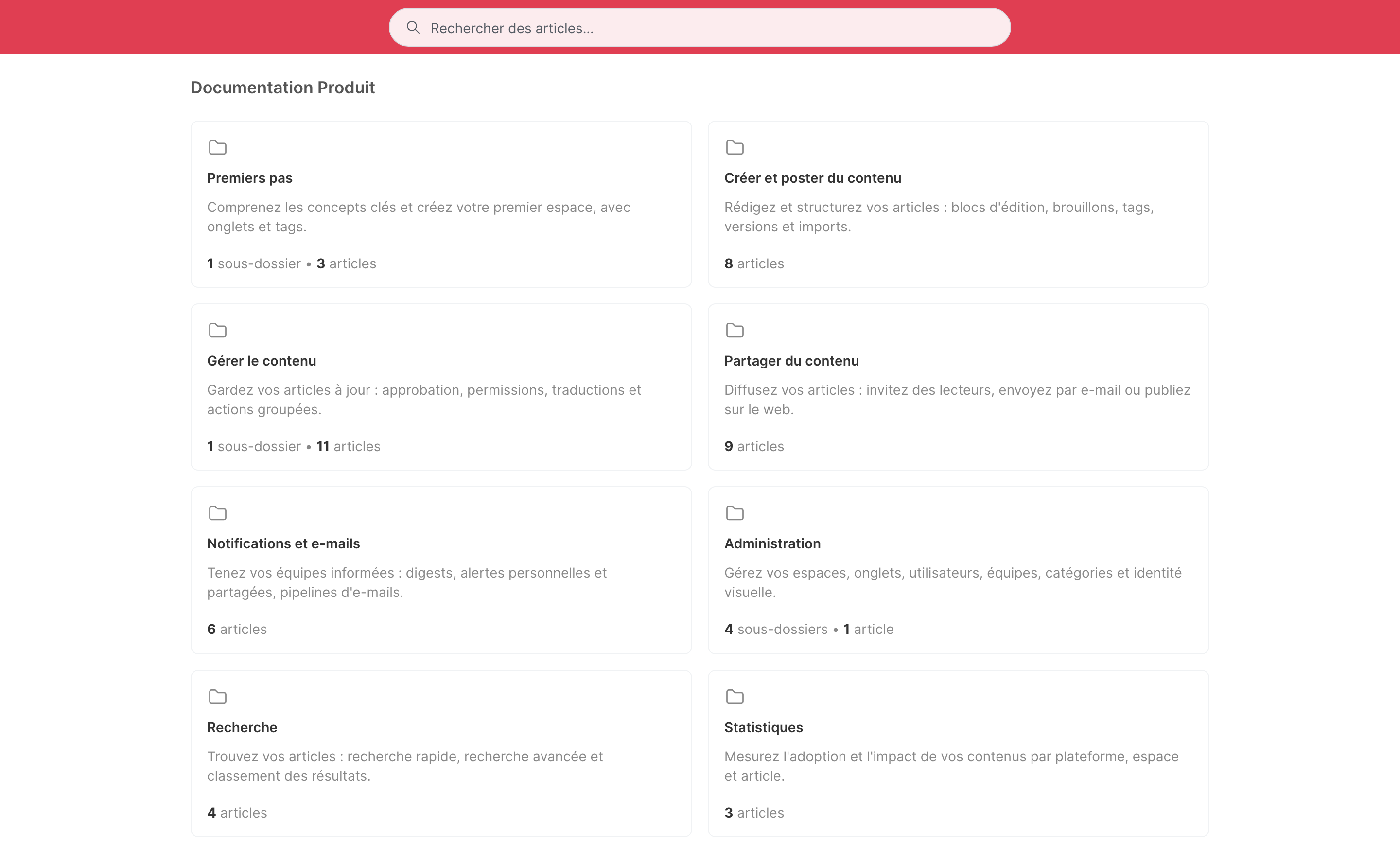Viewport: 1400px width, 841px height.
Task: Click the folder icon of Statistiques
Action: 735,697
